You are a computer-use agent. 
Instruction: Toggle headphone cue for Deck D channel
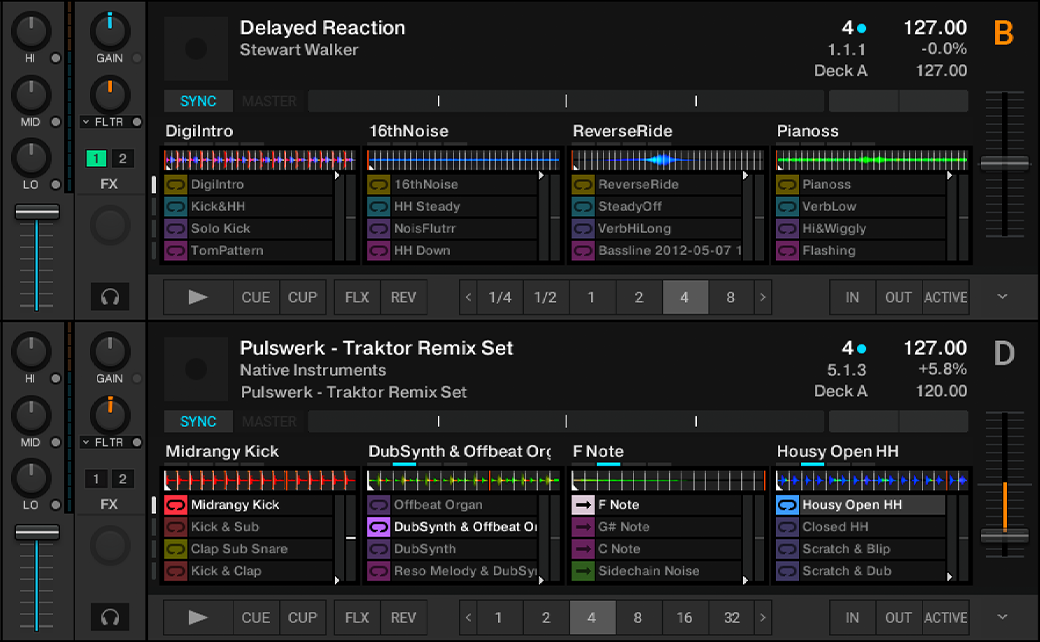[x=109, y=617]
